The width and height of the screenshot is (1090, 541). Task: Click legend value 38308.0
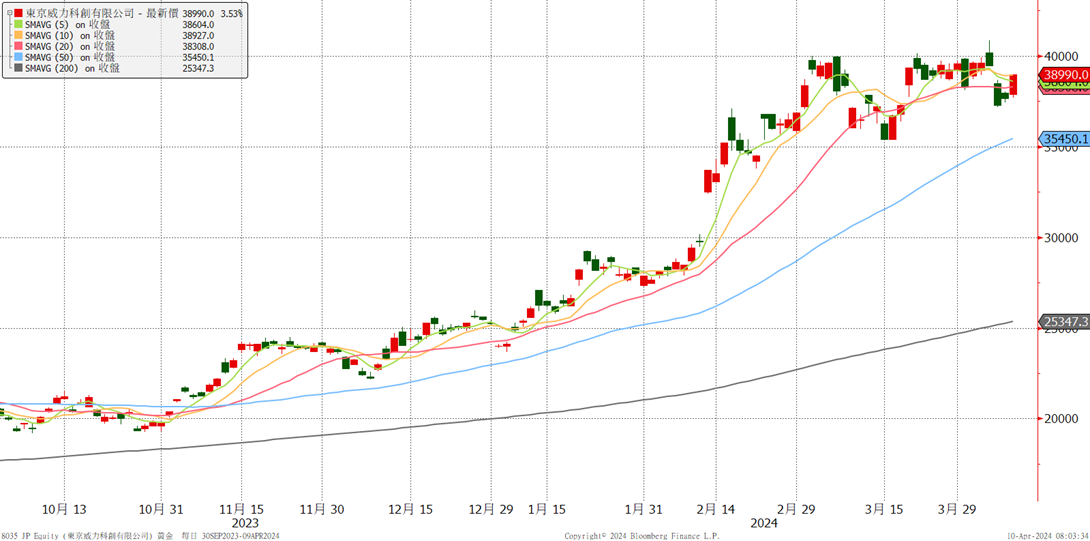pyautogui.click(x=198, y=47)
